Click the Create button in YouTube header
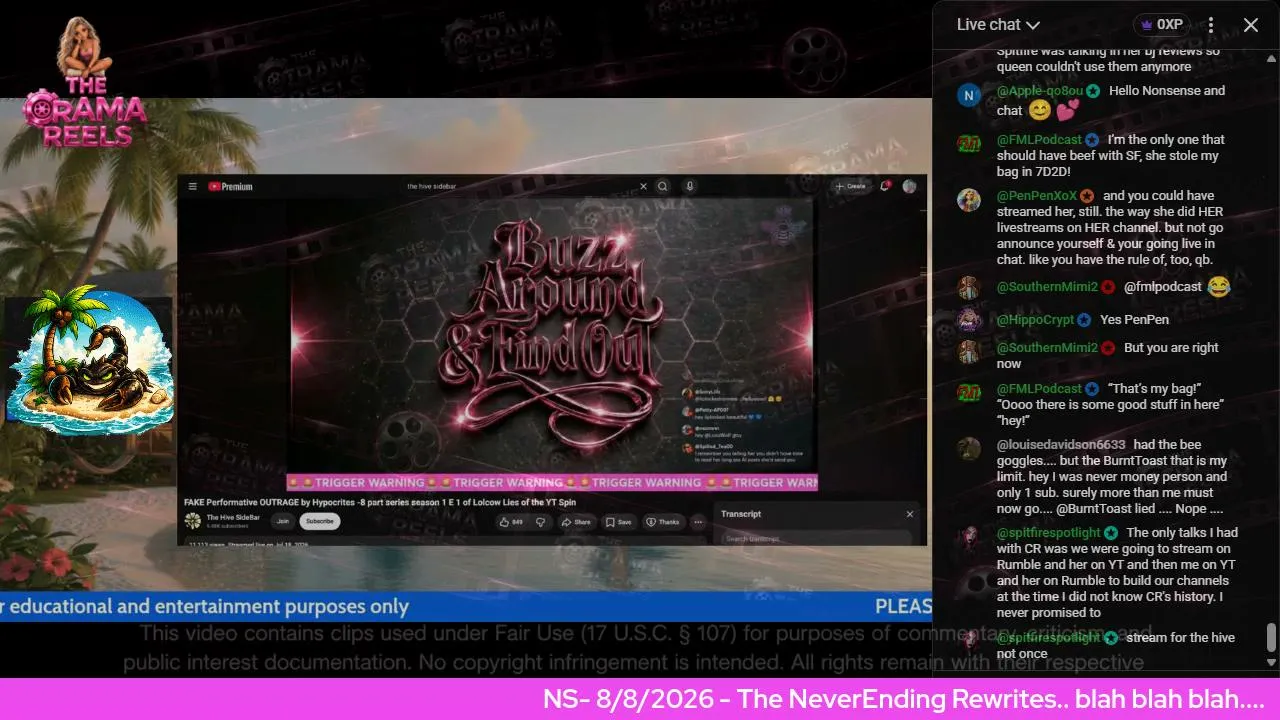The width and height of the screenshot is (1280, 720). [850, 186]
